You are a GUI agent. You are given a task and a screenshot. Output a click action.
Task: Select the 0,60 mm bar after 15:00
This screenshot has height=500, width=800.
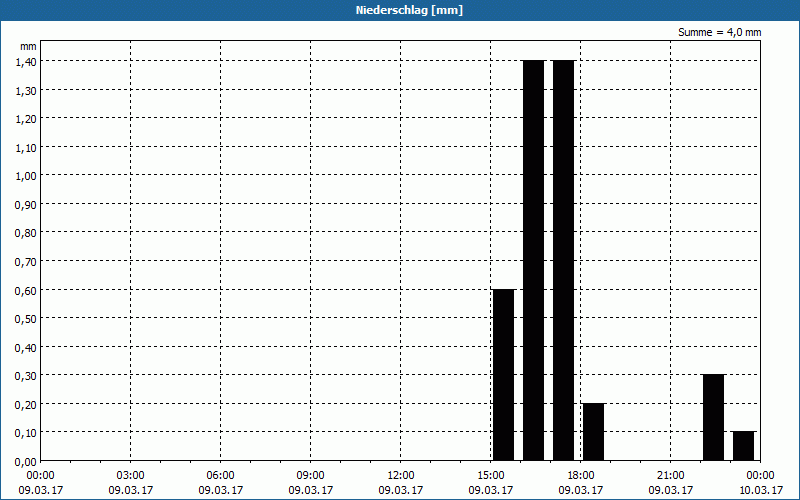tap(504, 375)
